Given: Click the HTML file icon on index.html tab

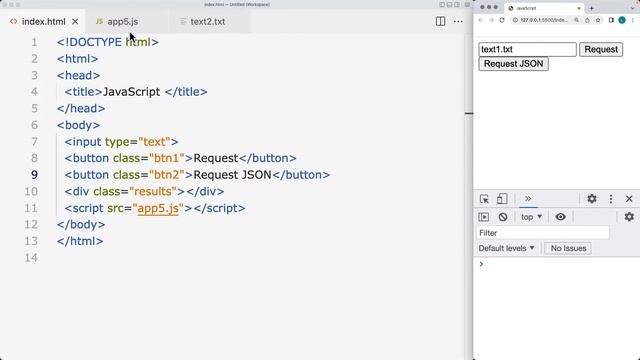Looking at the screenshot, I should [x=13, y=21].
